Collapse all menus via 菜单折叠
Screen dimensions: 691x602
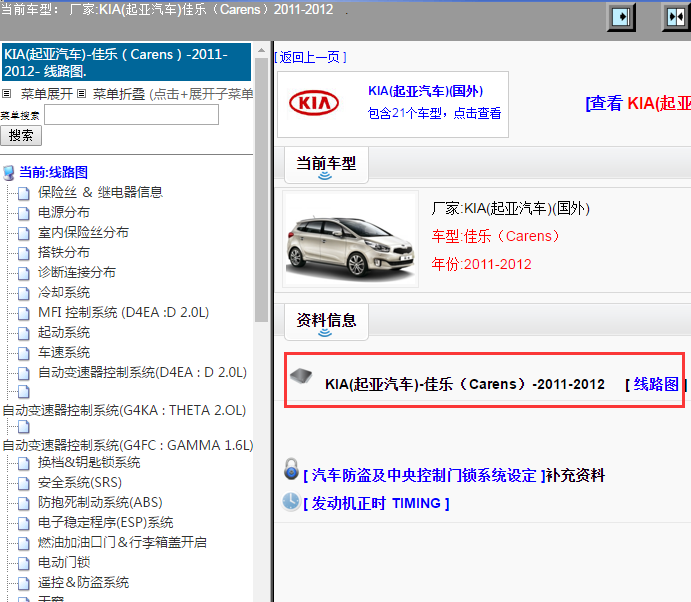pos(119,94)
